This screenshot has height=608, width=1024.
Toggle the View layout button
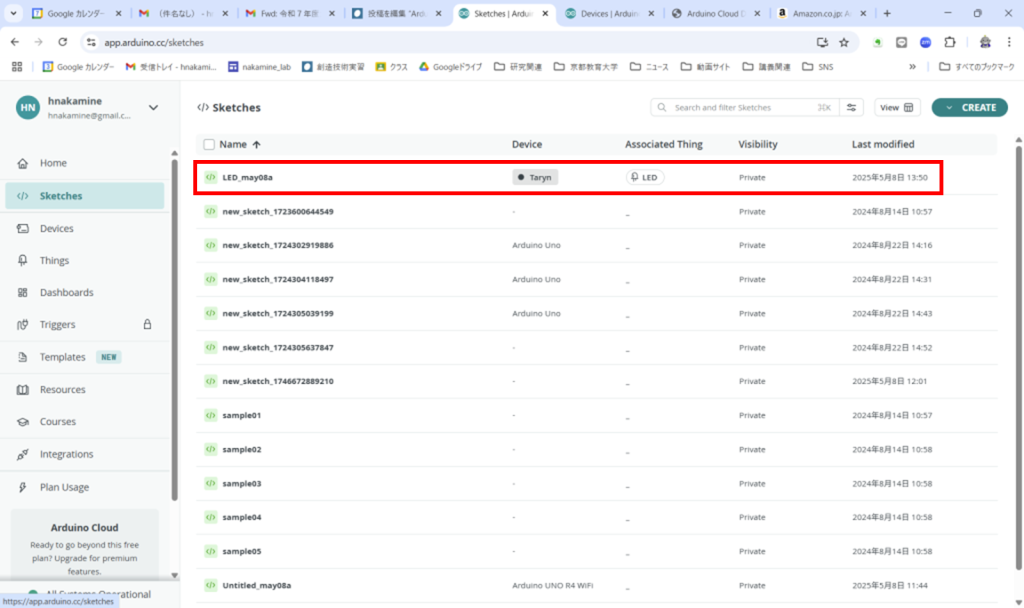click(x=897, y=107)
